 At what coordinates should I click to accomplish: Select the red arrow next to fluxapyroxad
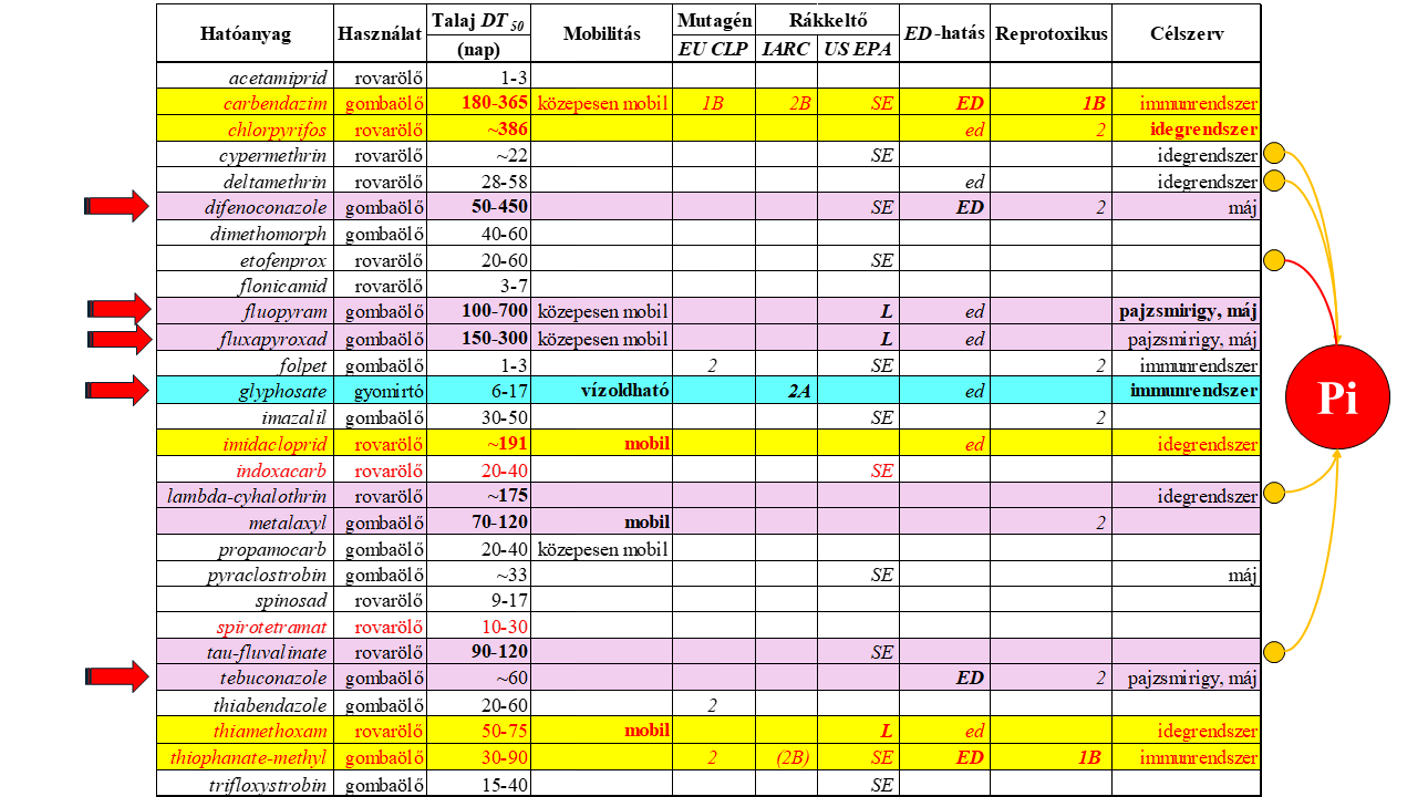[116, 339]
